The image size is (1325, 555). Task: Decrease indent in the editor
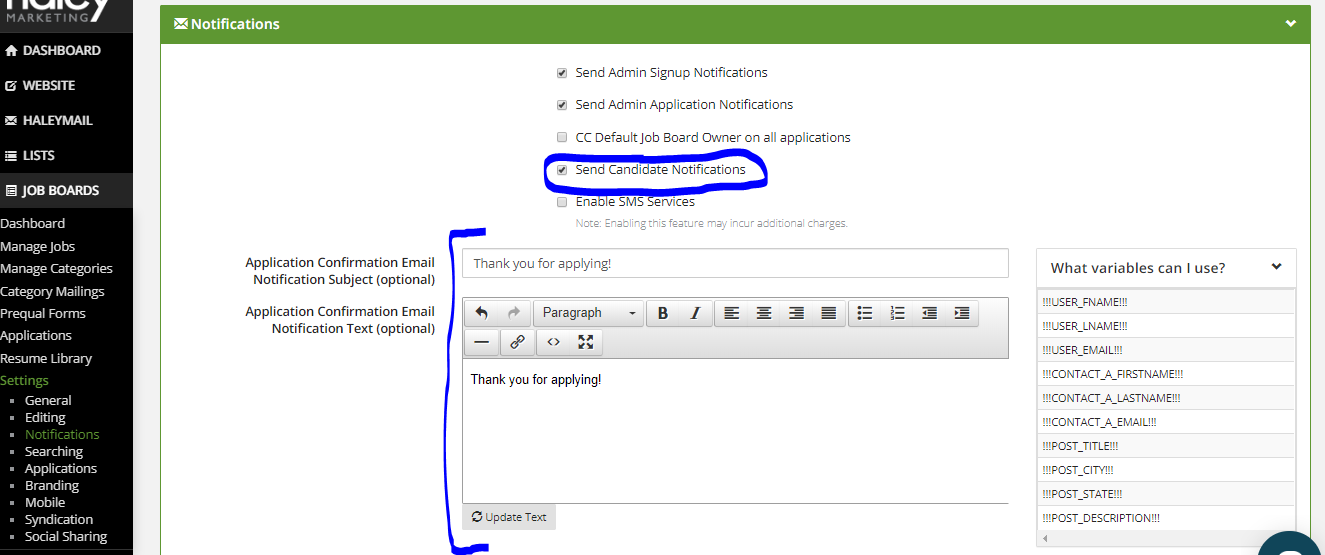point(929,313)
